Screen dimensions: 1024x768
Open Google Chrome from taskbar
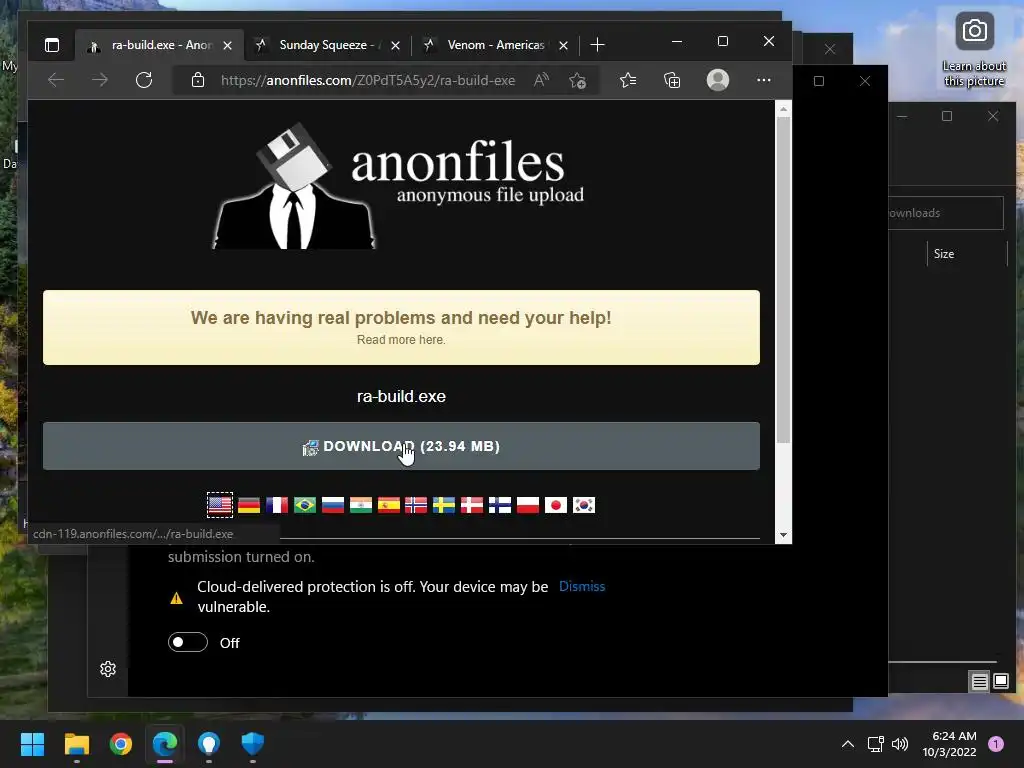121,744
